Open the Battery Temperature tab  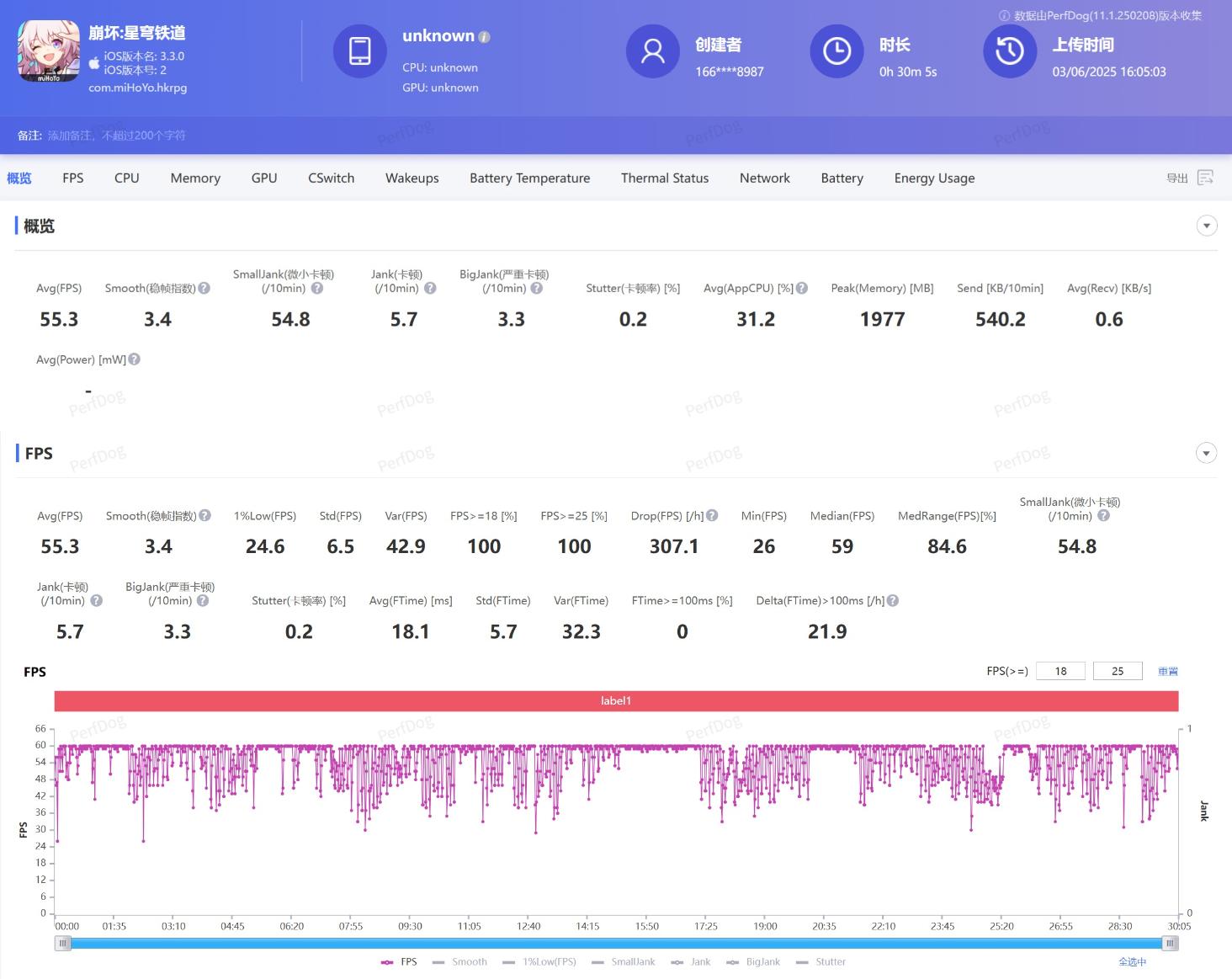pos(530,178)
